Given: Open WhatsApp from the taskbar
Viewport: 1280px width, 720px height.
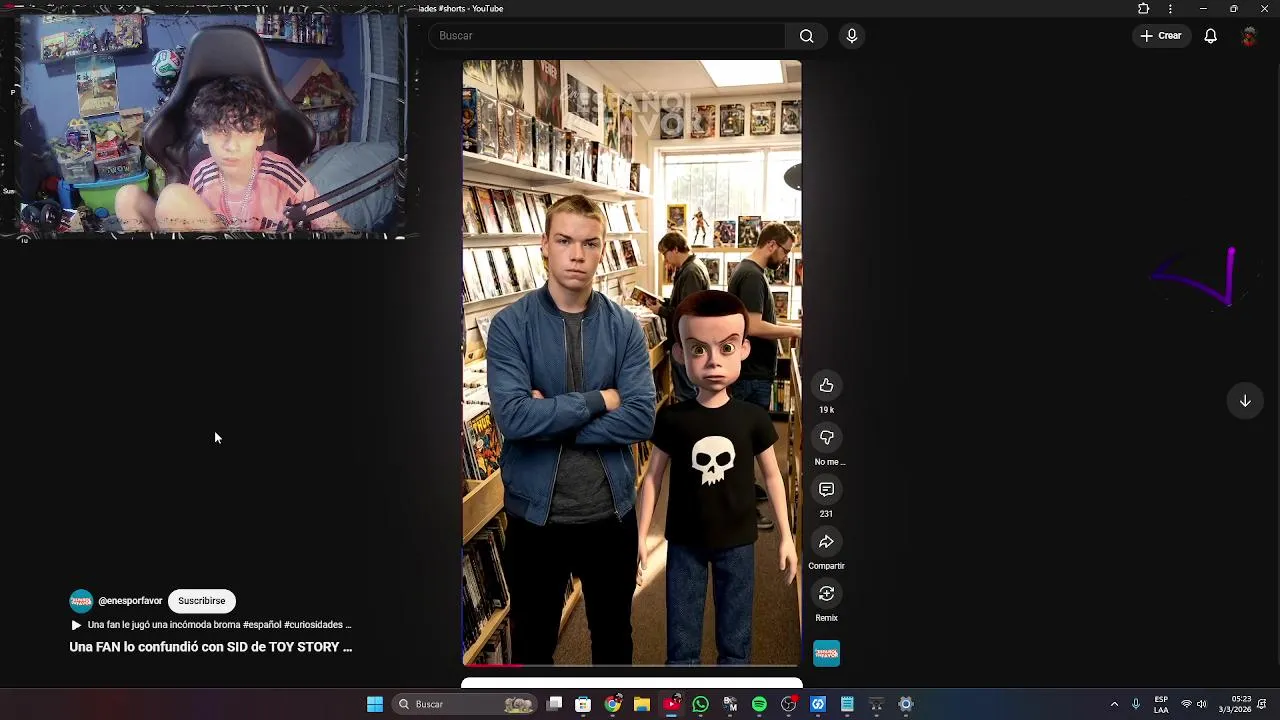Looking at the screenshot, I should pos(701,704).
